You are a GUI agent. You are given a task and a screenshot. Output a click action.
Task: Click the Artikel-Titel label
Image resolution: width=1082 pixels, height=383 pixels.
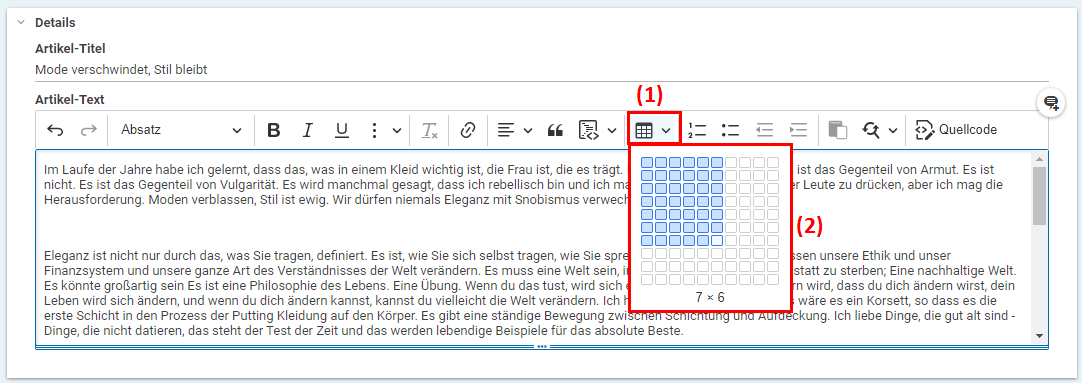click(x=70, y=48)
